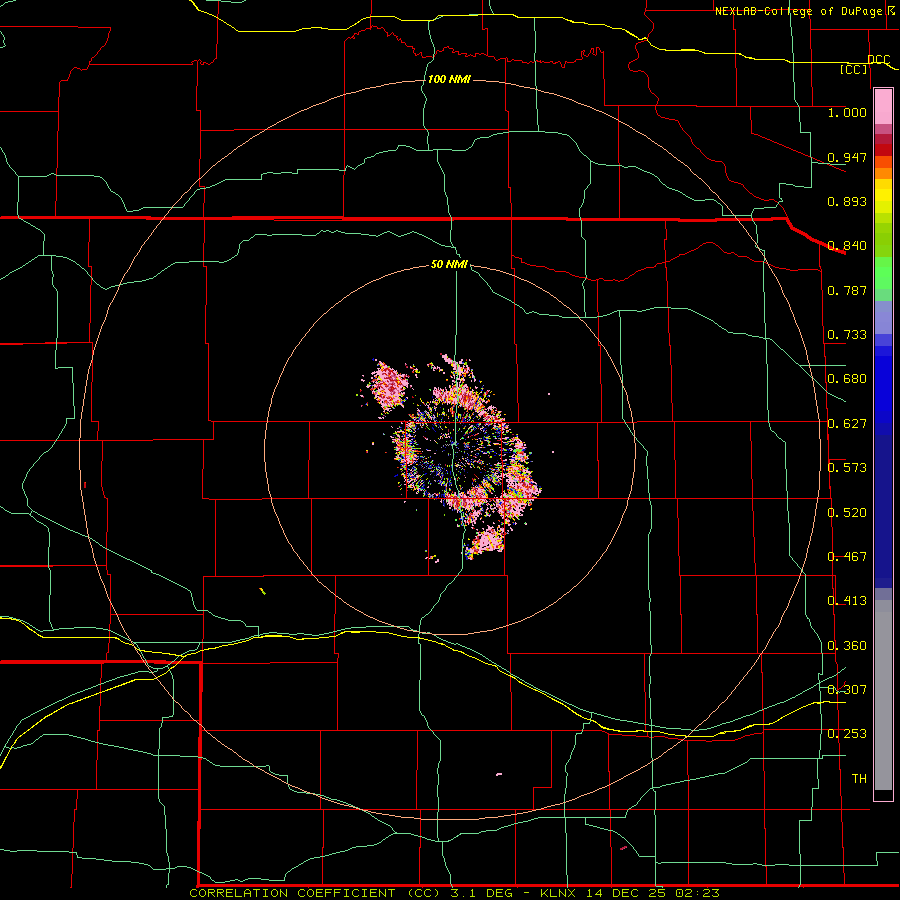Select the 0.467 legend value

tap(847, 557)
